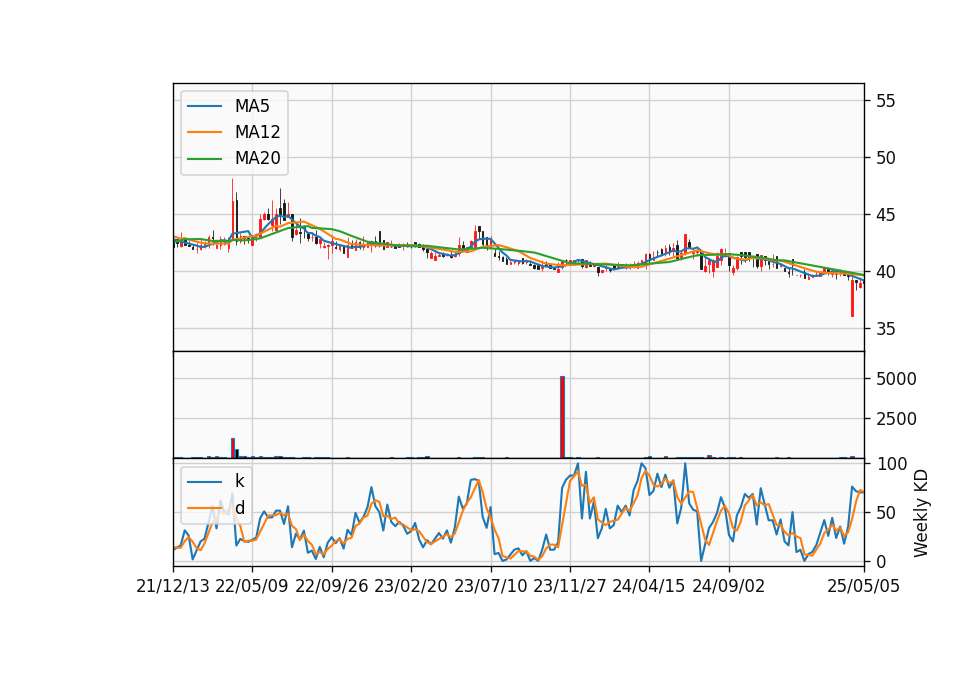The height and width of the screenshot is (690, 960).
Task: Click the 45 price axis tick label
Action: [885, 215]
